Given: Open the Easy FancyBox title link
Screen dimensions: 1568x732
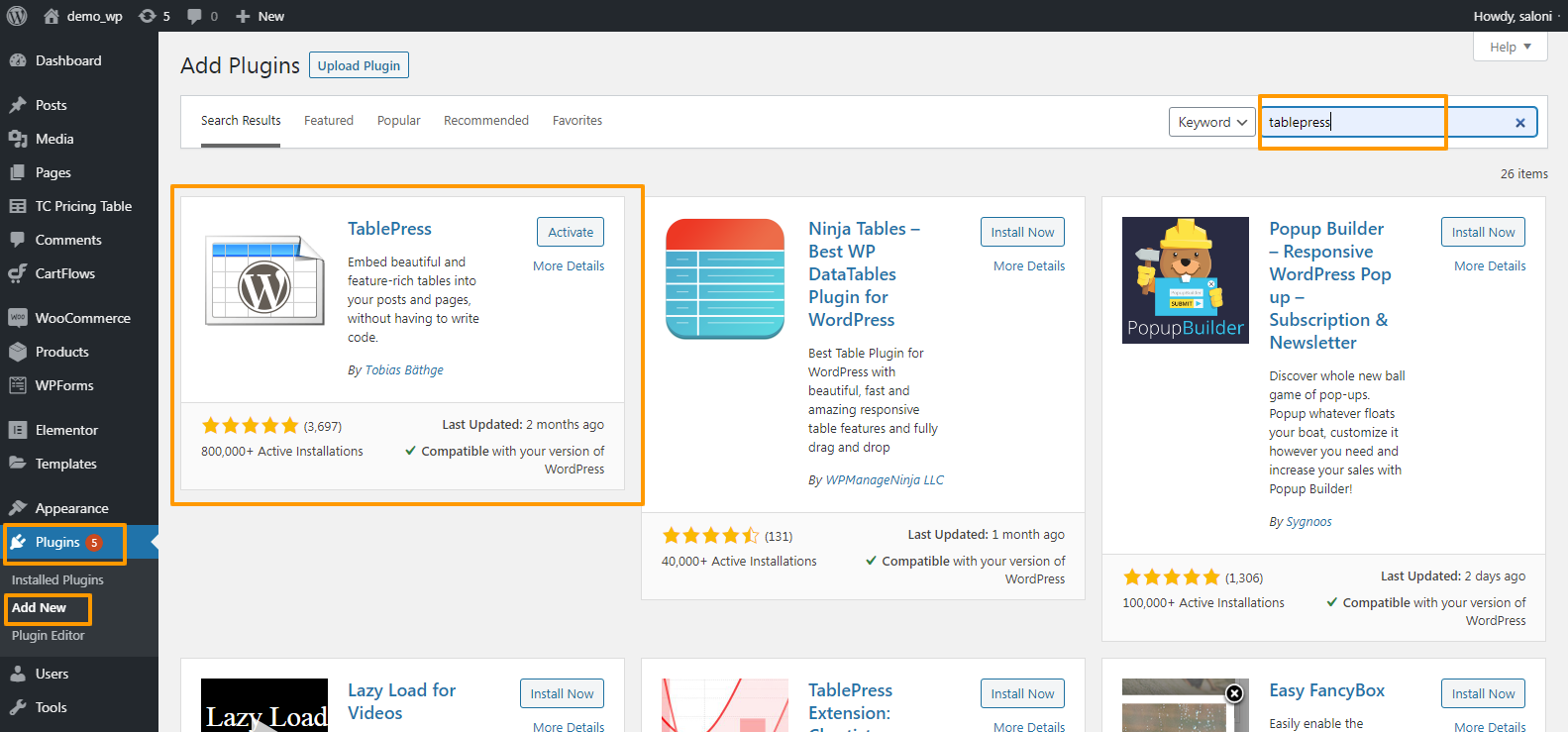Looking at the screenshot, I should [1326, 690].
